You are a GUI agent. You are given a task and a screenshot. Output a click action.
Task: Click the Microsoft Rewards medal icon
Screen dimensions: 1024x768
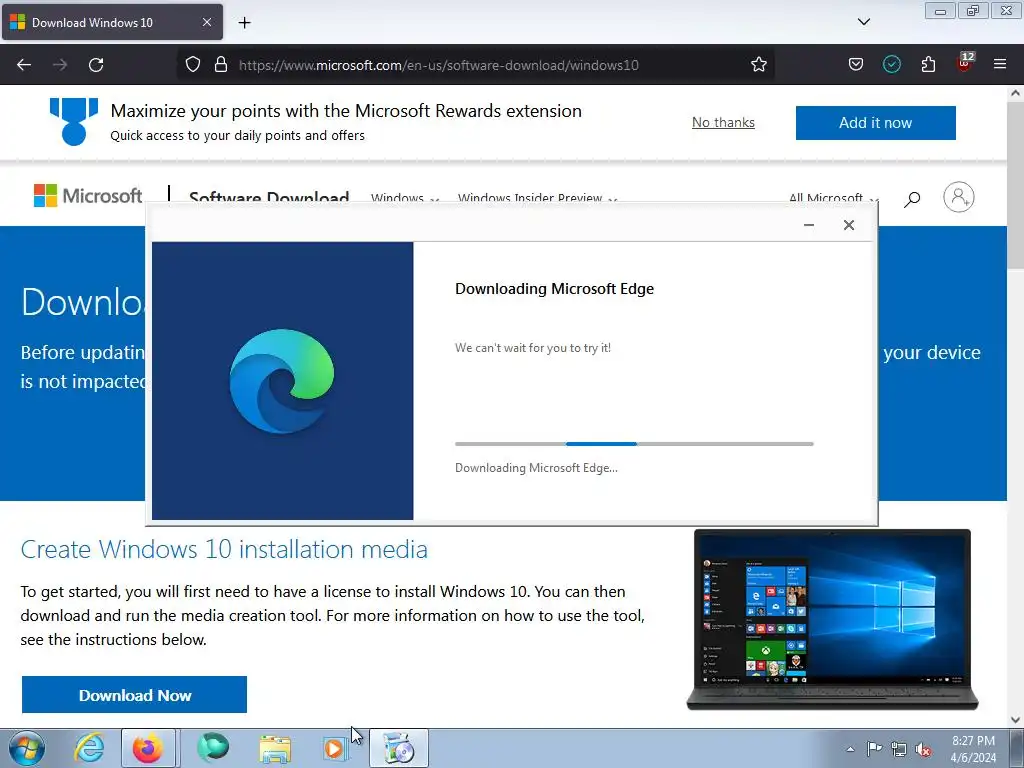(x=74, y=121)
